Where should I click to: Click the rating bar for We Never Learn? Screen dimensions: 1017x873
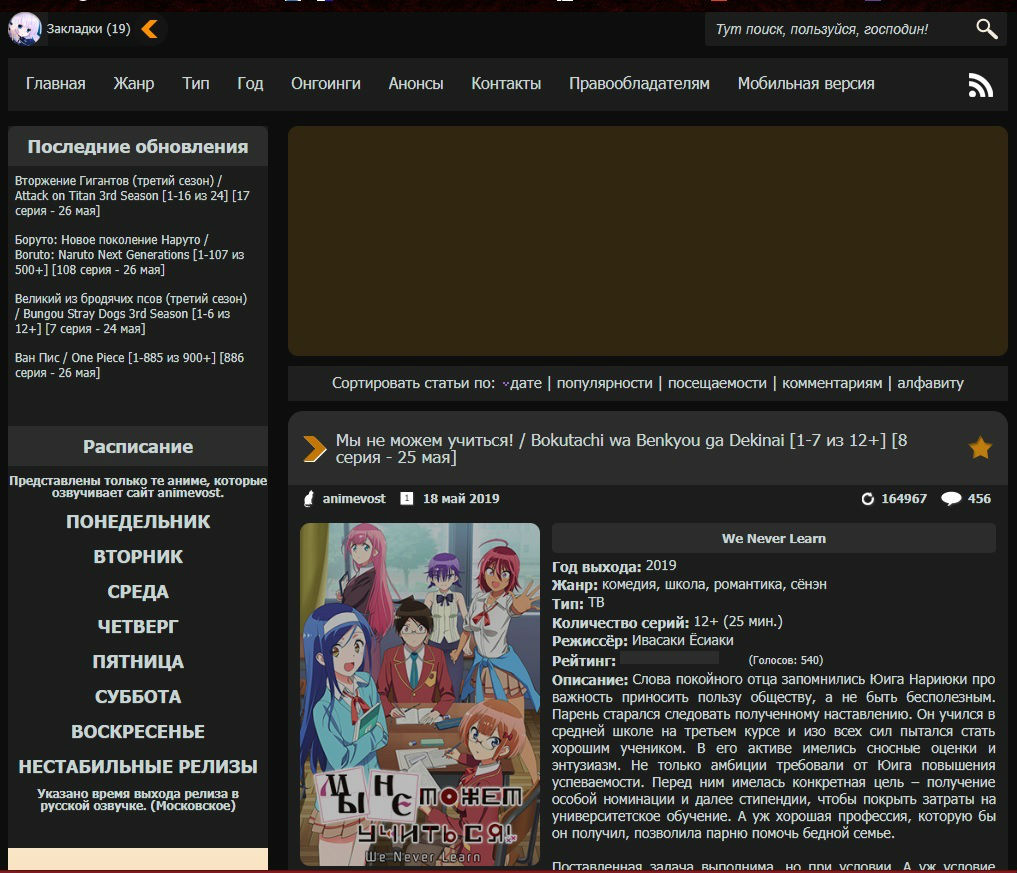[669, 659]
